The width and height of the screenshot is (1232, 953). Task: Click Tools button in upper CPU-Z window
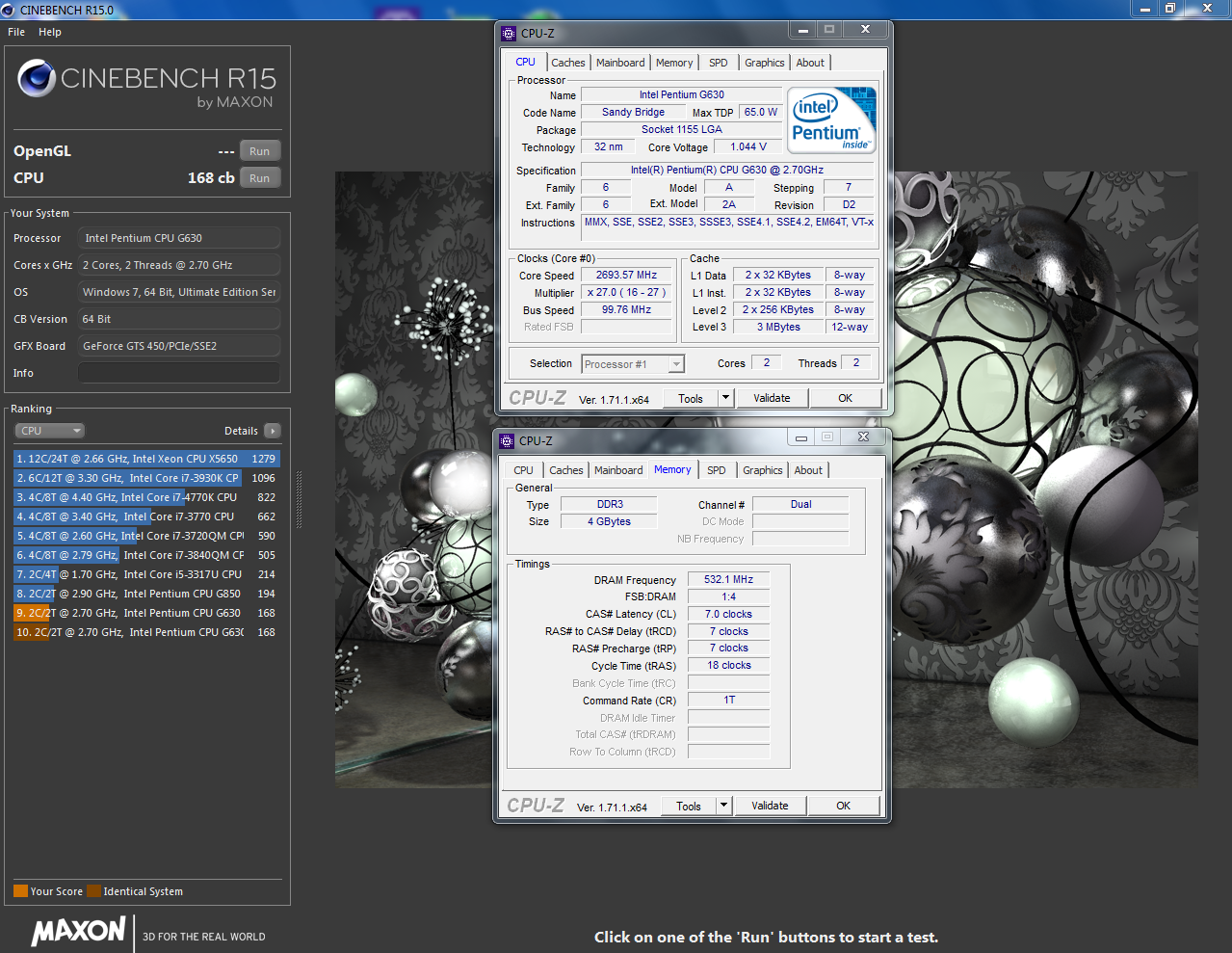(691, 398)
